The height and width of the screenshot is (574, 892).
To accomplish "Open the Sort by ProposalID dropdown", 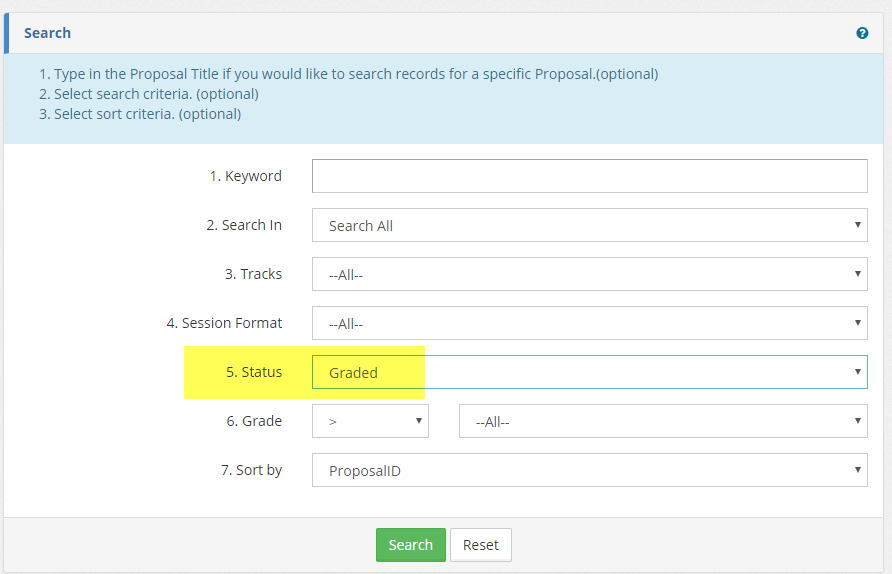I will [589, 470].
